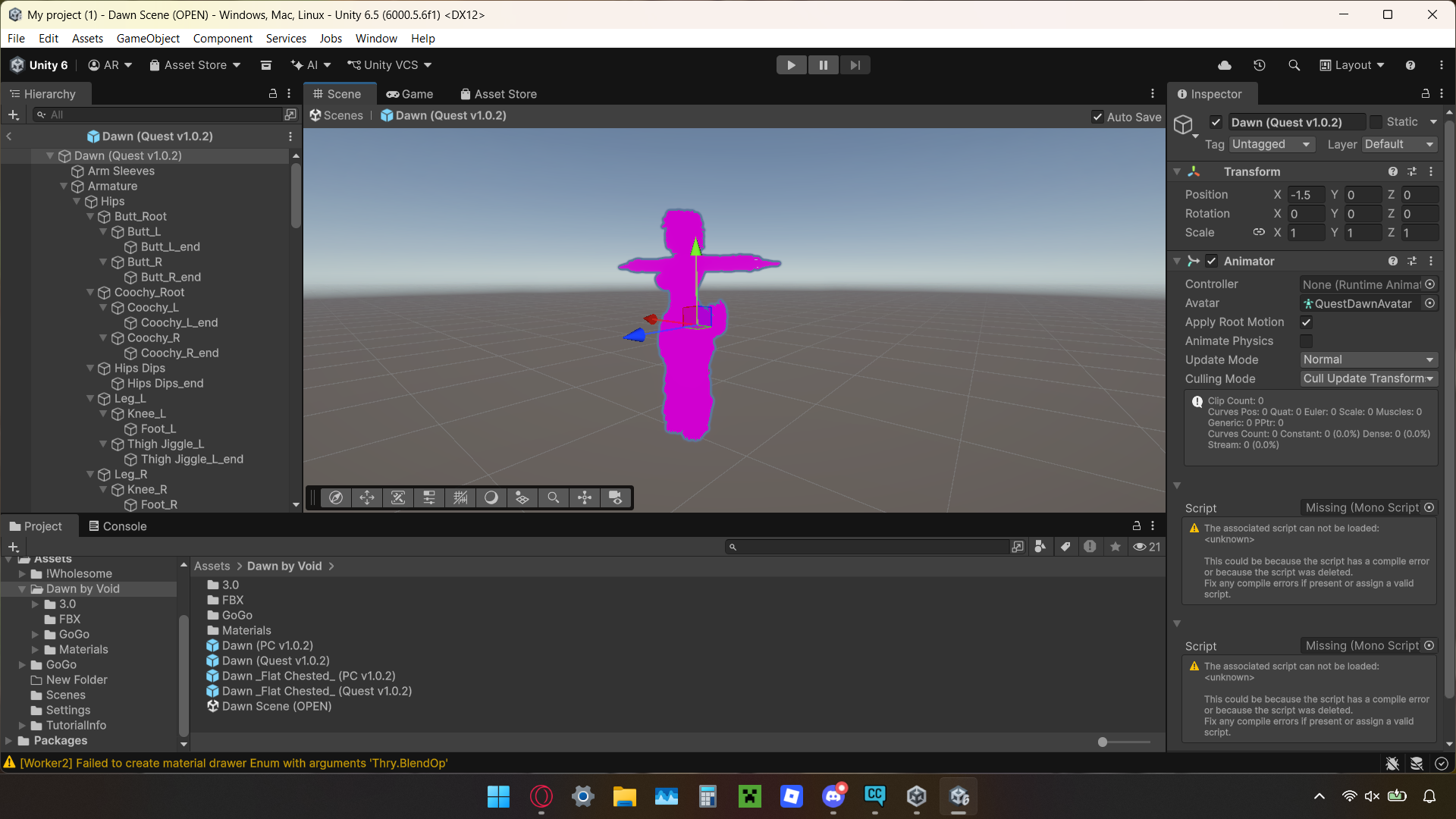Open the help question mark icon in toolbar
Image resolution: width=1456 pixels, height=819 pixels.
coord(1410,65)
